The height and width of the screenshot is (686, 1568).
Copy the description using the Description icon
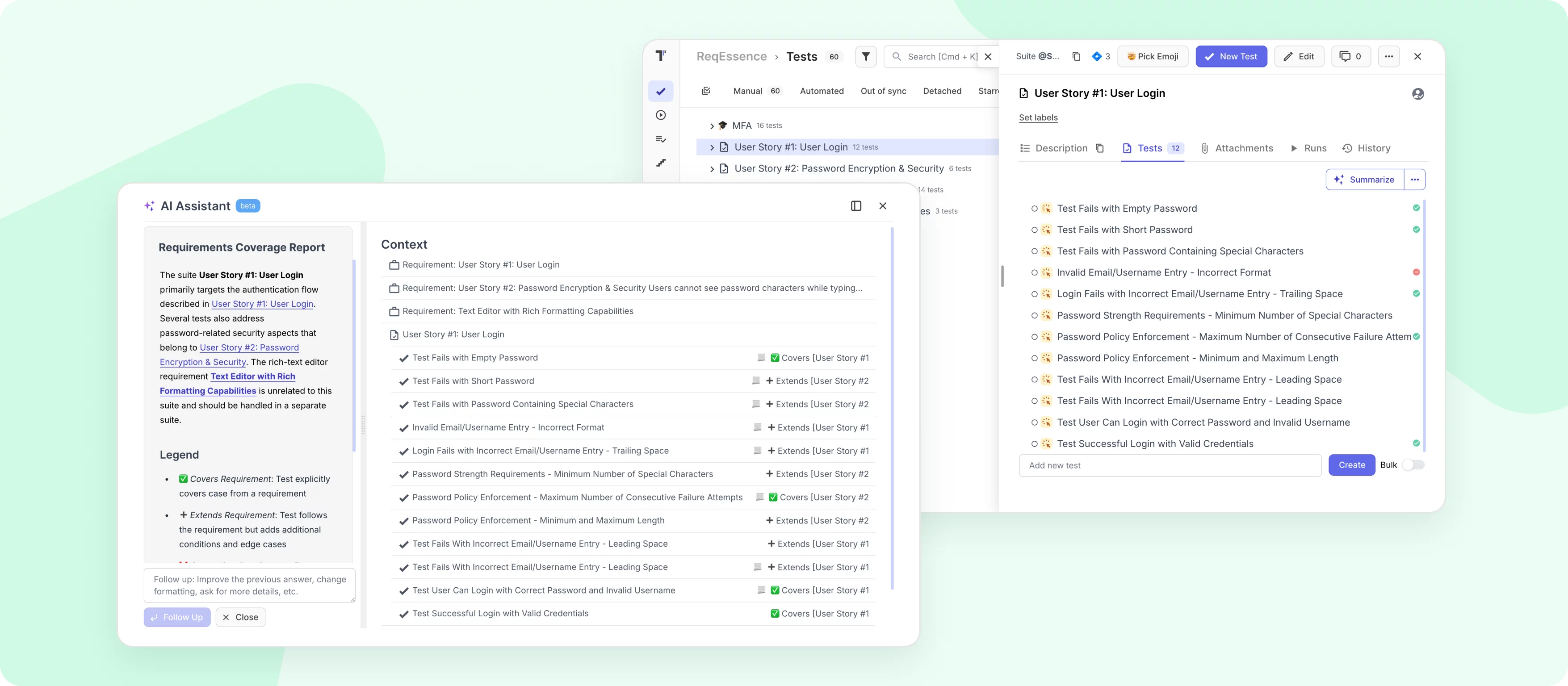point(1099,149)
